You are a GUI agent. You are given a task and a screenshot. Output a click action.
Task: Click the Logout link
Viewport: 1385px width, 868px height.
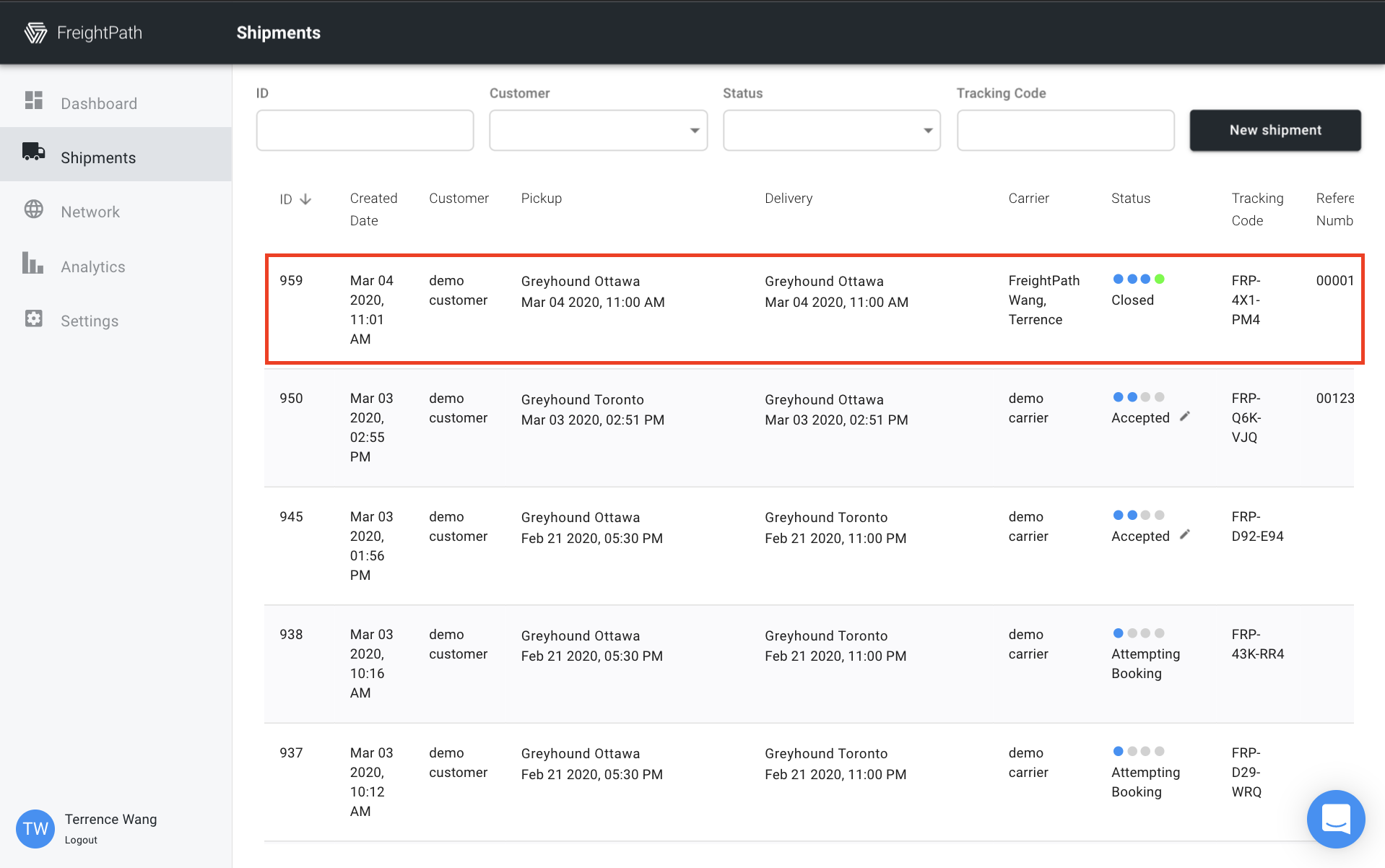coord(81,840)
